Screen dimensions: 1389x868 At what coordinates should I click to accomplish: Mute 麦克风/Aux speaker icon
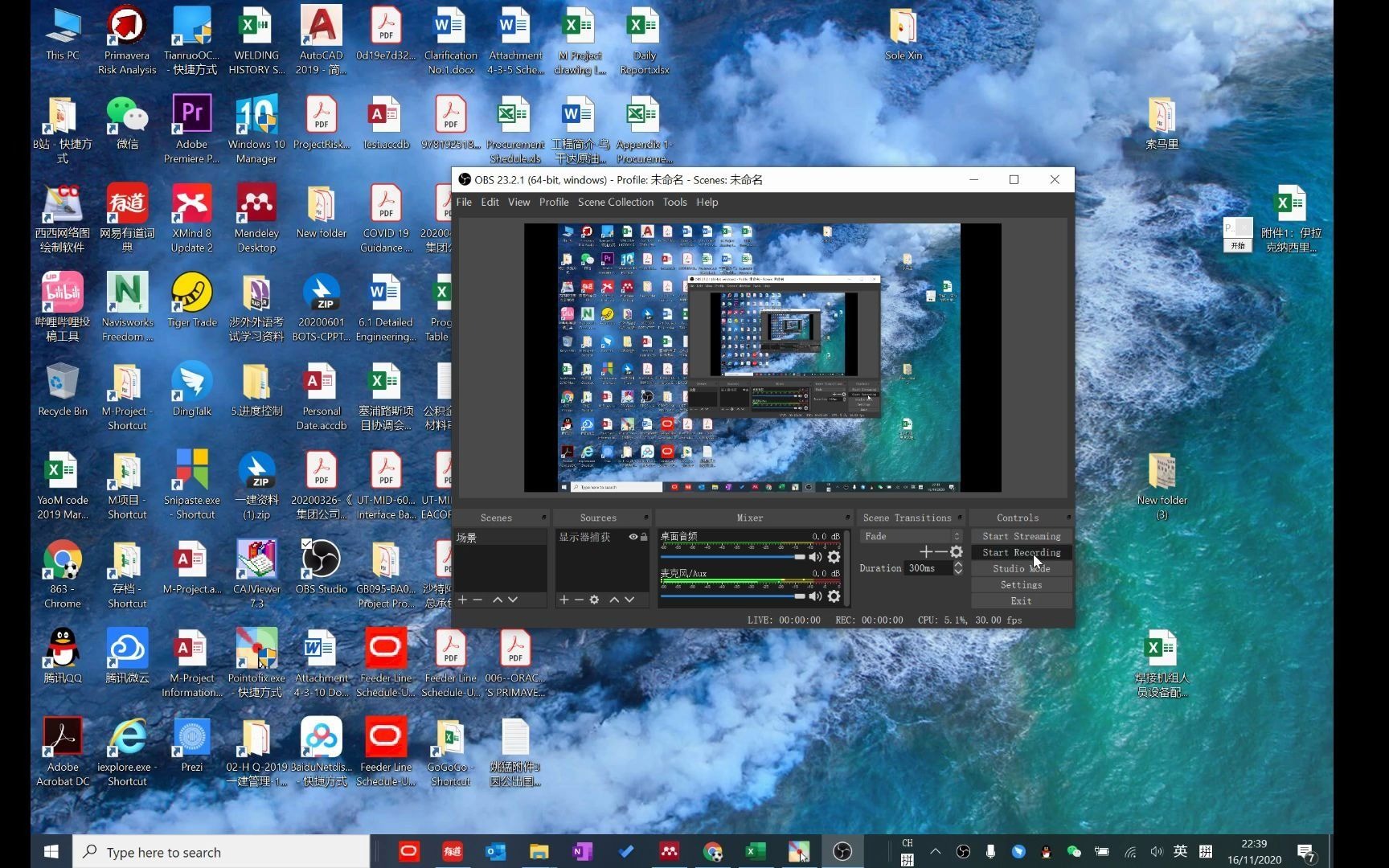[816, 596]
